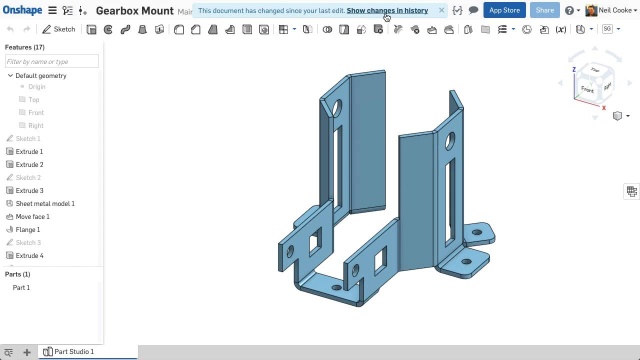Open the Variable (x) tool
640x360 pixels.
(561, 29)
